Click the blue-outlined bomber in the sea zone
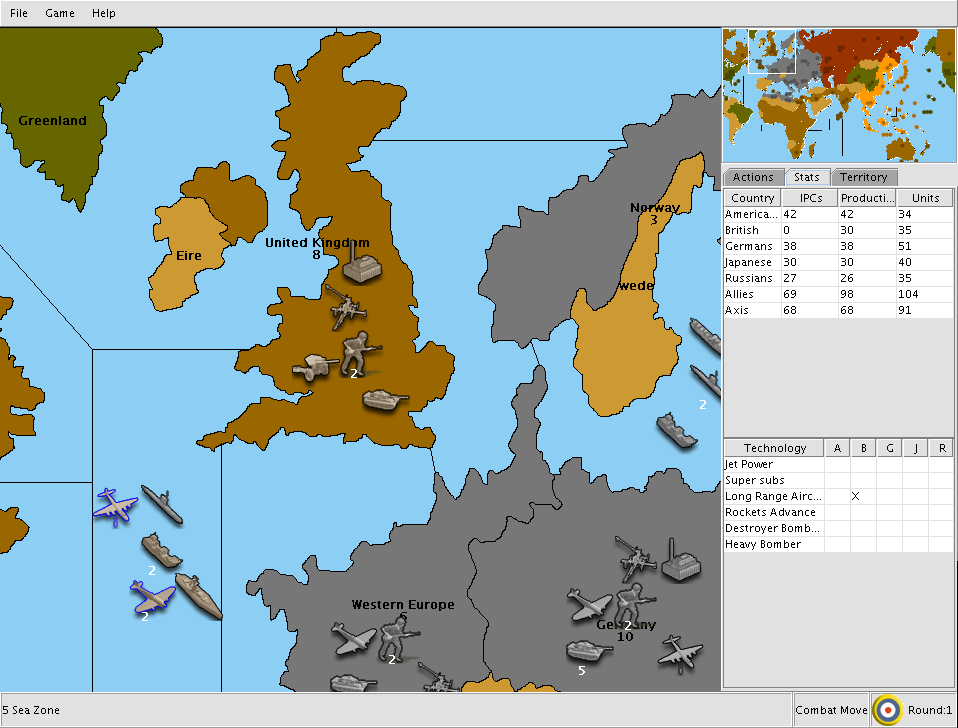 [115, 507]
